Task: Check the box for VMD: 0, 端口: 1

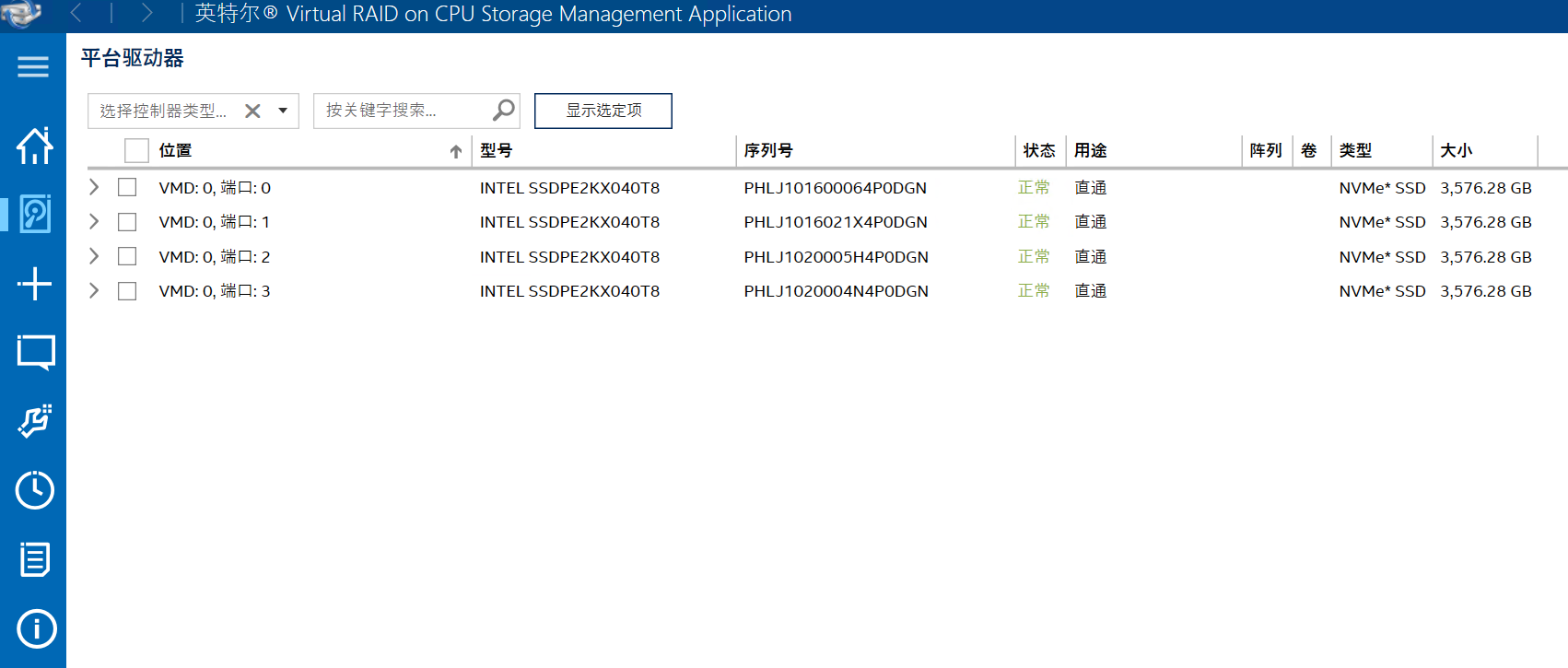Action: (x=127, y=222)
